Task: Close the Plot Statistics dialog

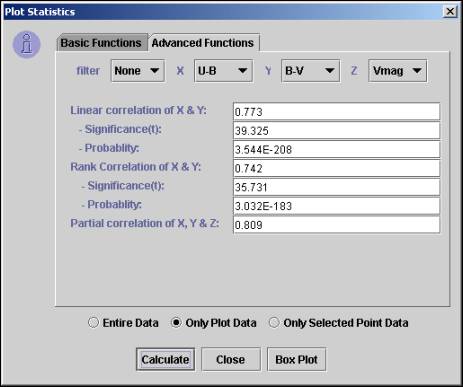Action: (450, 12)
